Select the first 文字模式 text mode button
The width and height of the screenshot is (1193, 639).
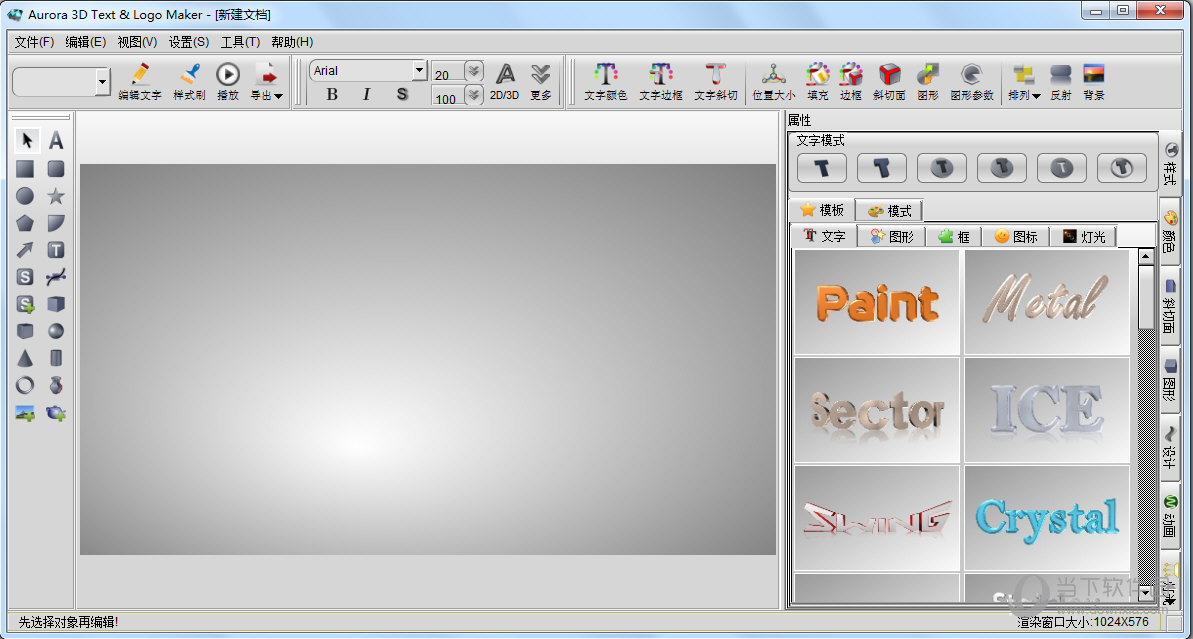tap(822, 168)
